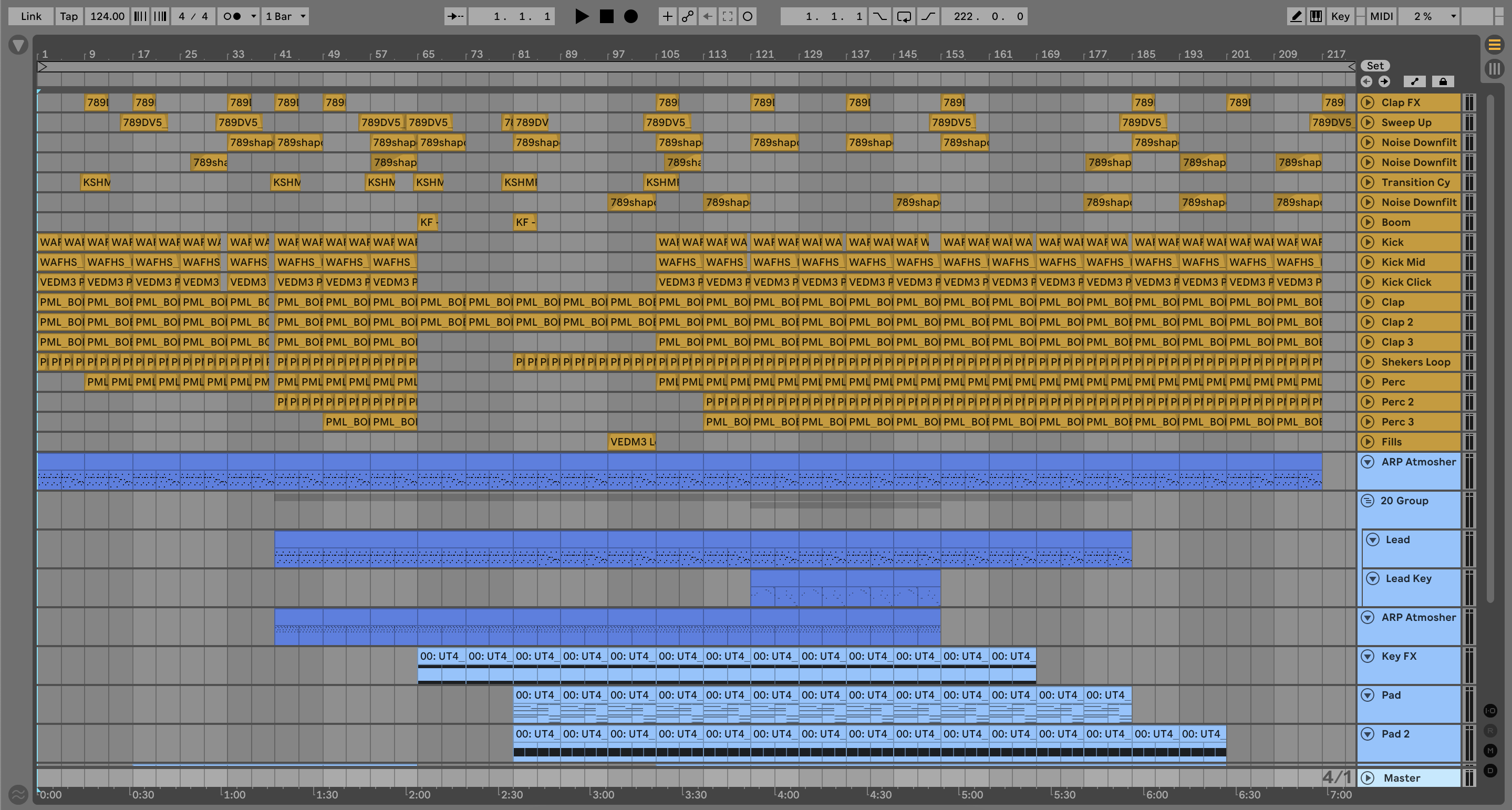Toggle the metronome button

pyautogui.click(x=232, y=16)
